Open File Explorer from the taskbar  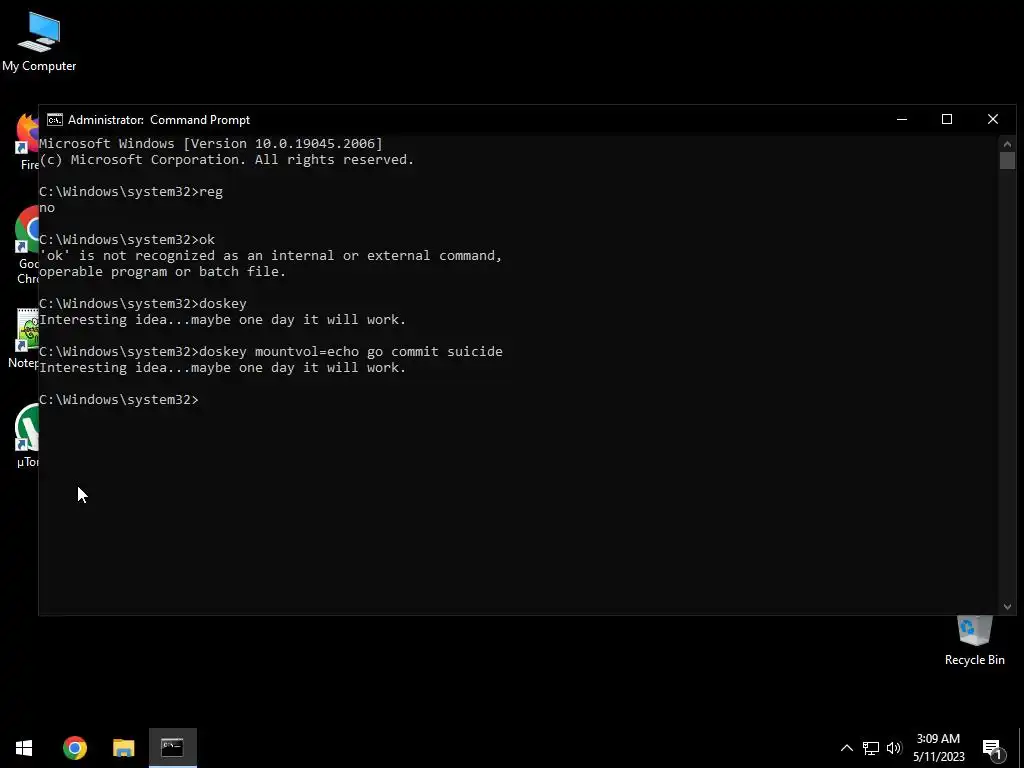(123, 748)
